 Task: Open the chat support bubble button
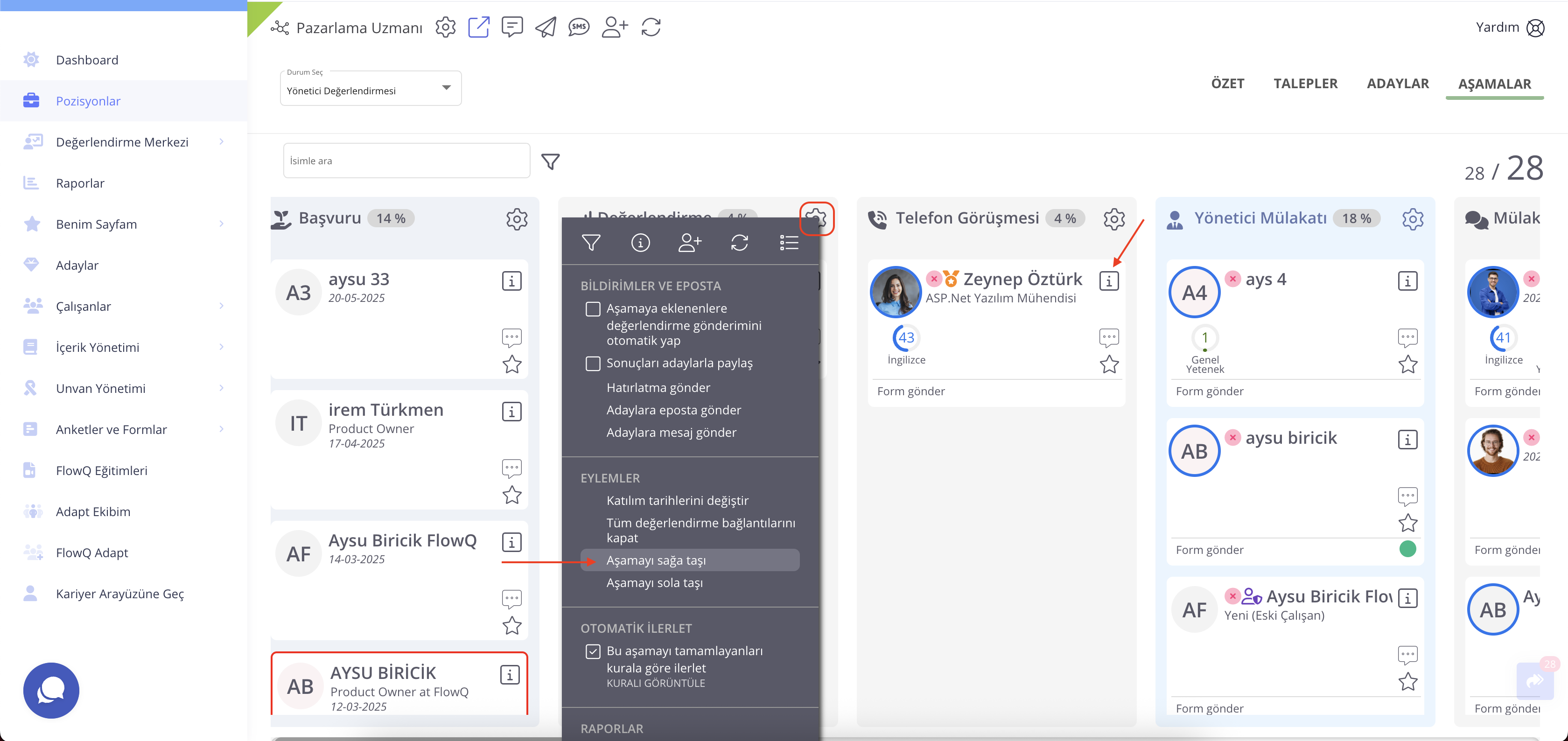point(51,691)
